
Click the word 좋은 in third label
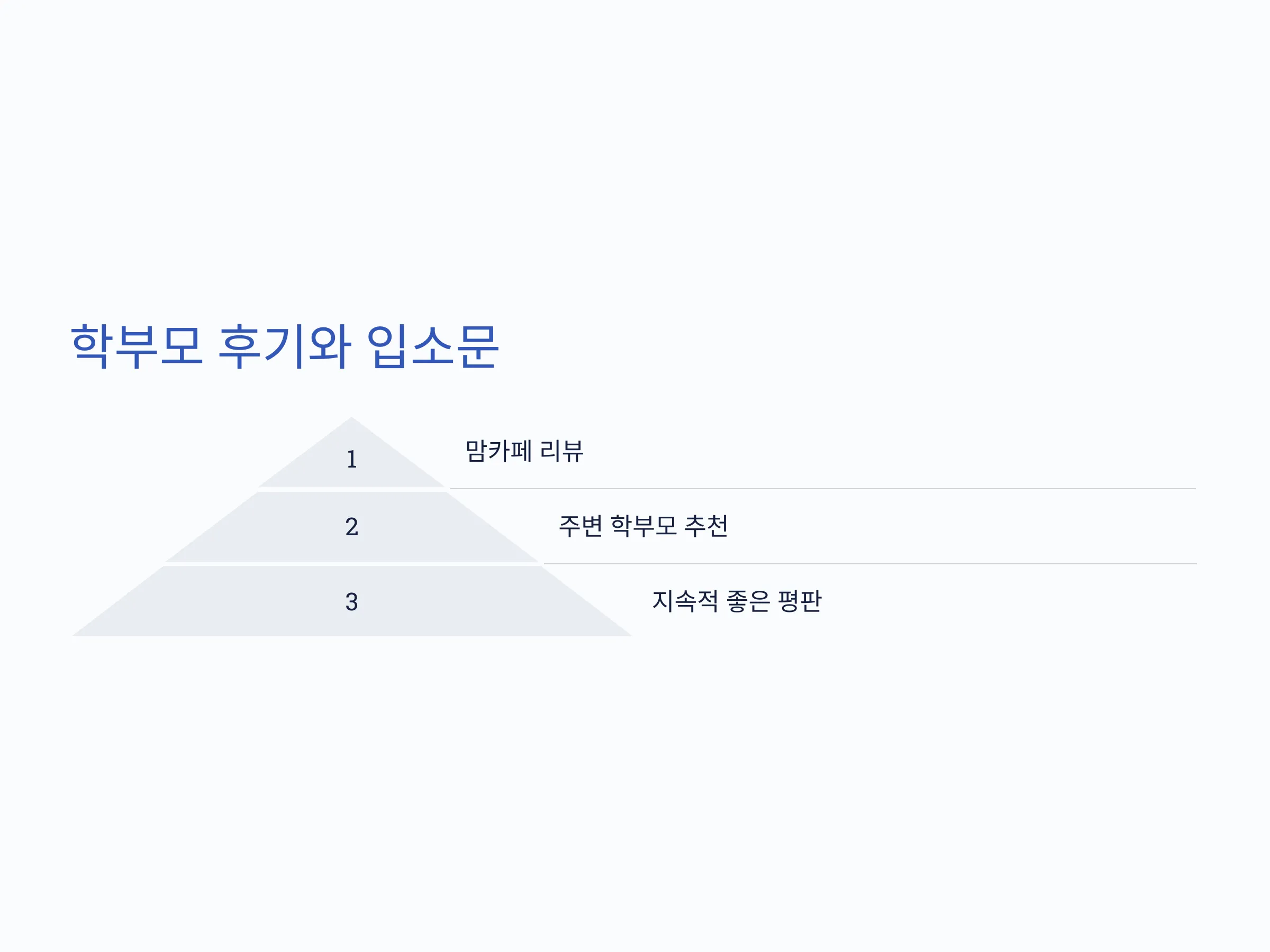click(748, 601)
